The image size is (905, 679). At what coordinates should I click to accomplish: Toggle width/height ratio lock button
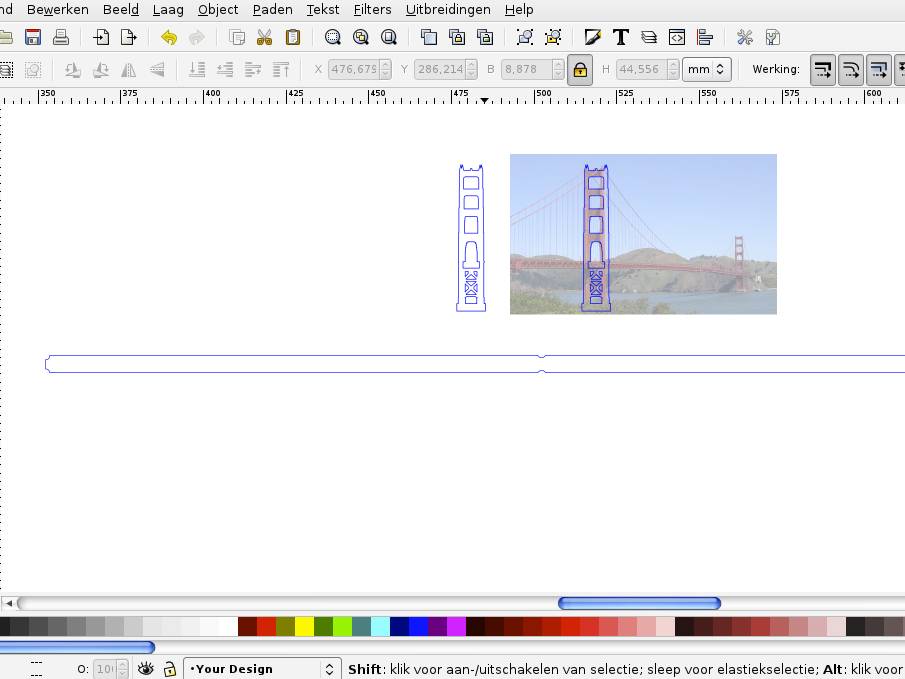click(580, 70)
